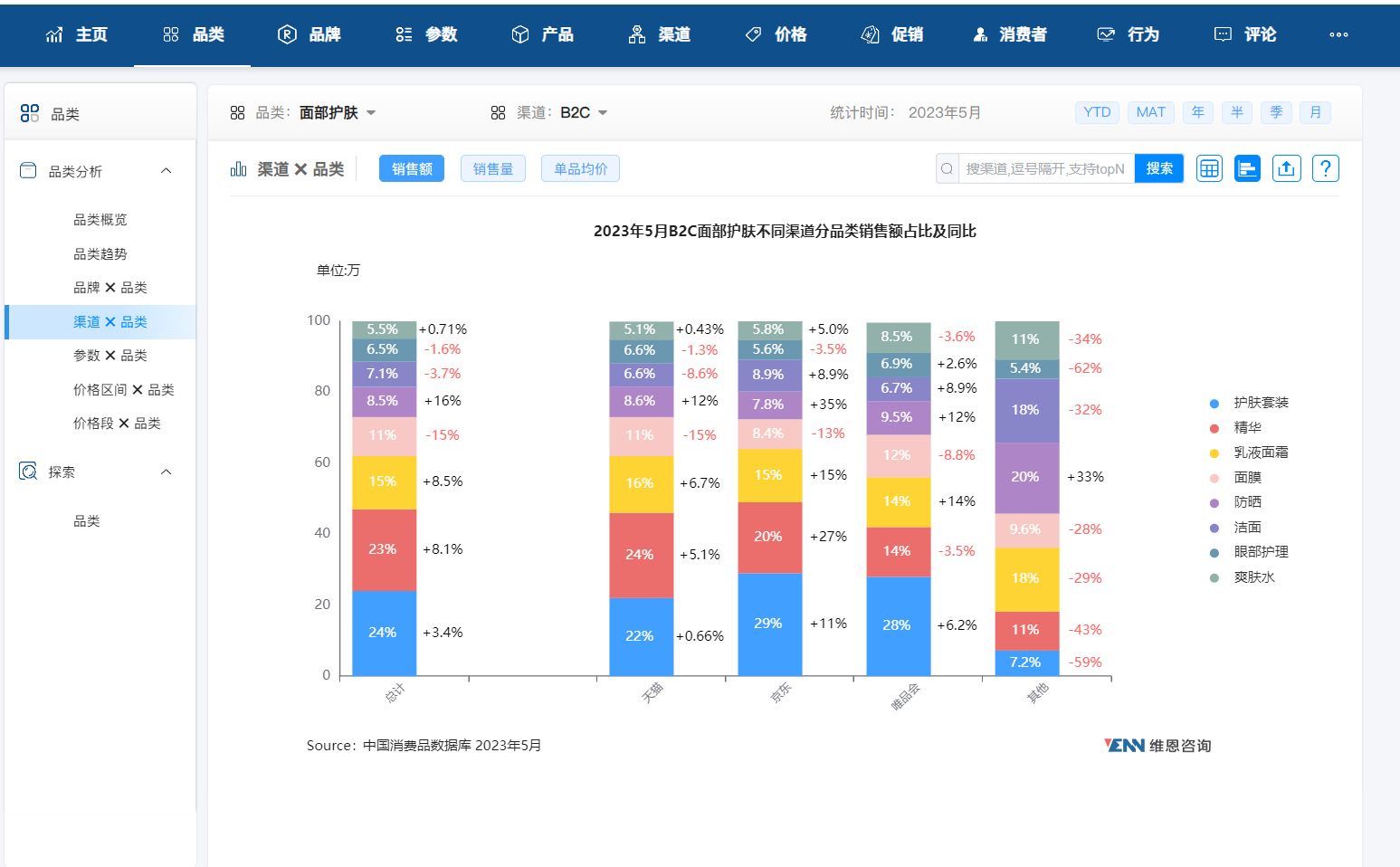Select MAT time range

tap(1151, 112)
